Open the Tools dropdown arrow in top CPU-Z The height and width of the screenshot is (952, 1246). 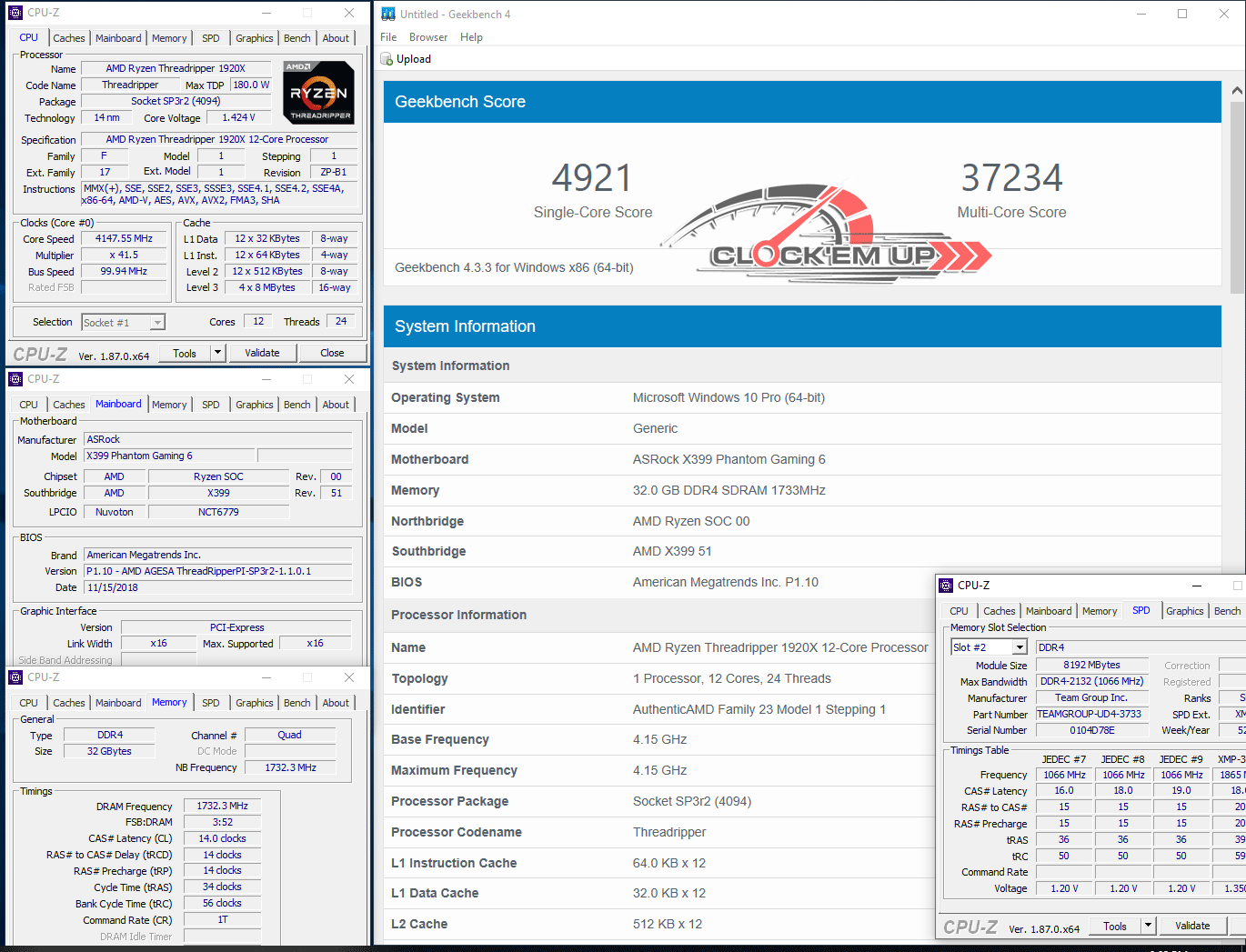tap(217, 353)
